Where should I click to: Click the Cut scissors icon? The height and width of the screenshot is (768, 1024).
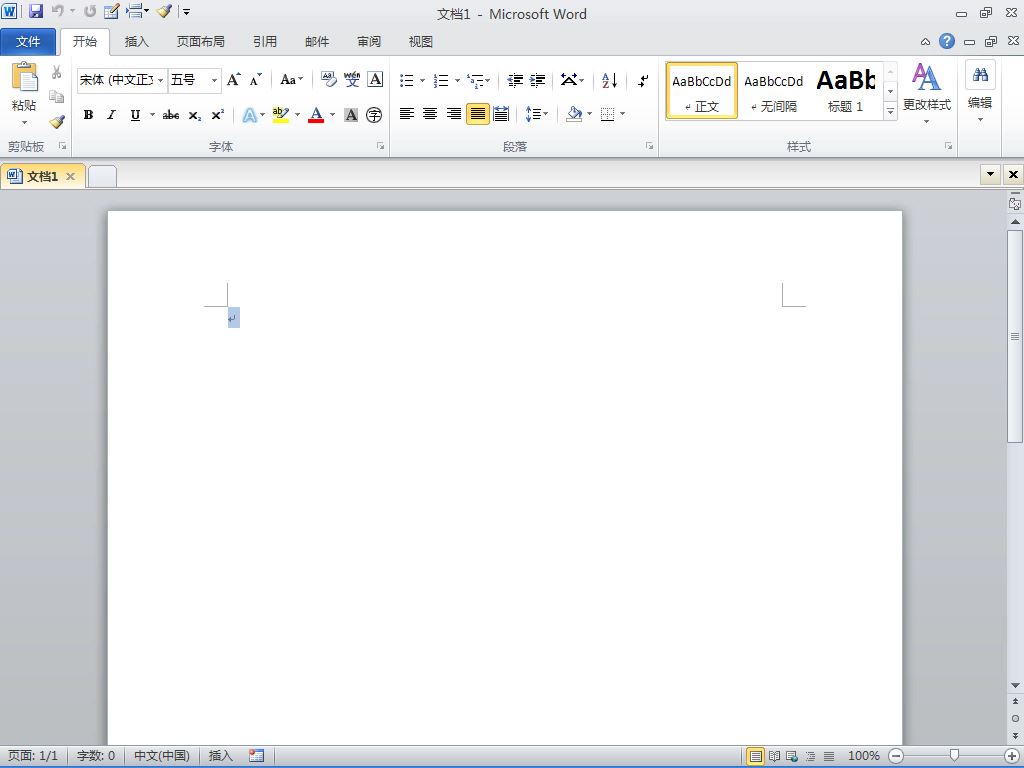tap(57, 72)
